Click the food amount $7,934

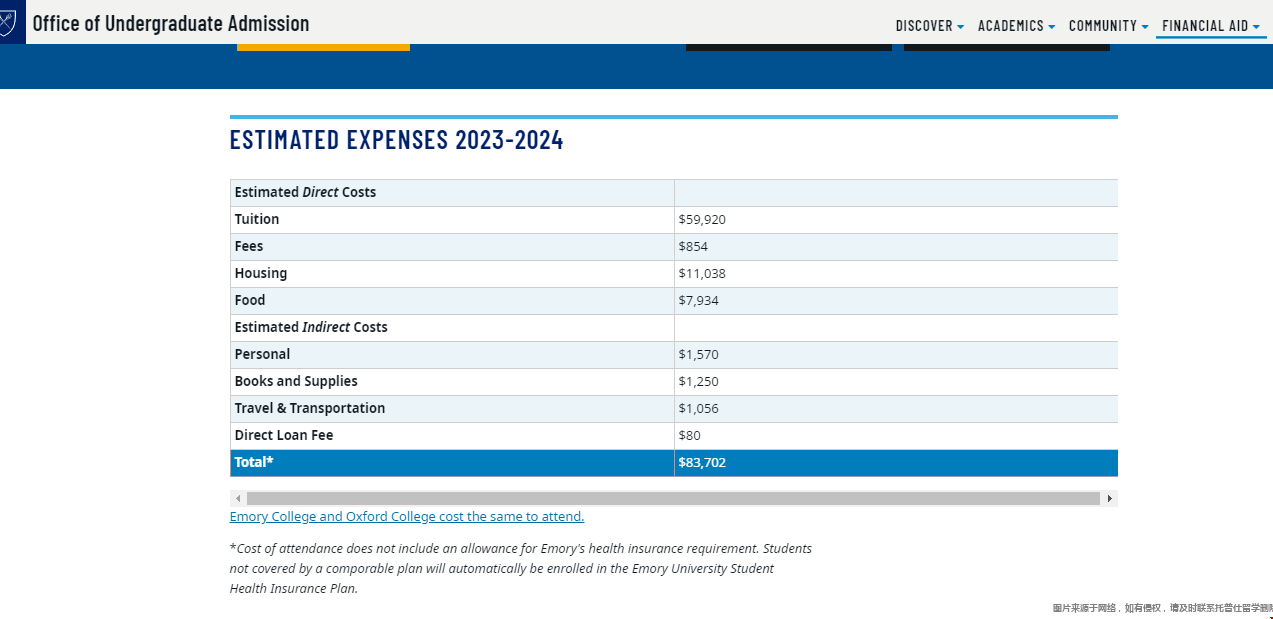pos(698,301)
